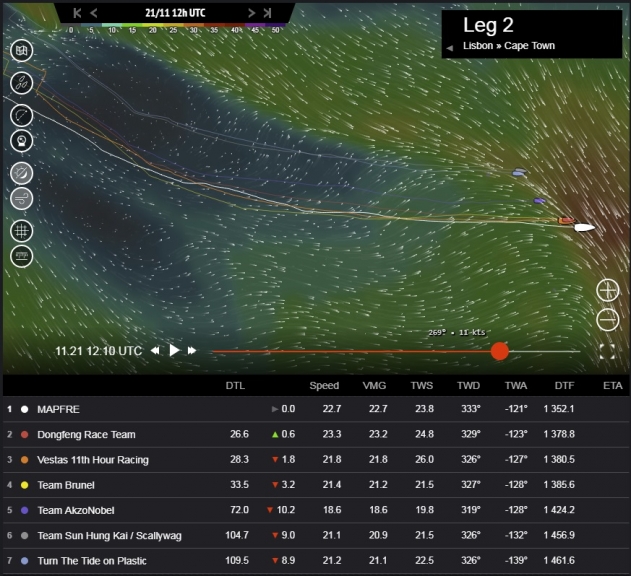Rewind the race replay

tap(155, 351)
